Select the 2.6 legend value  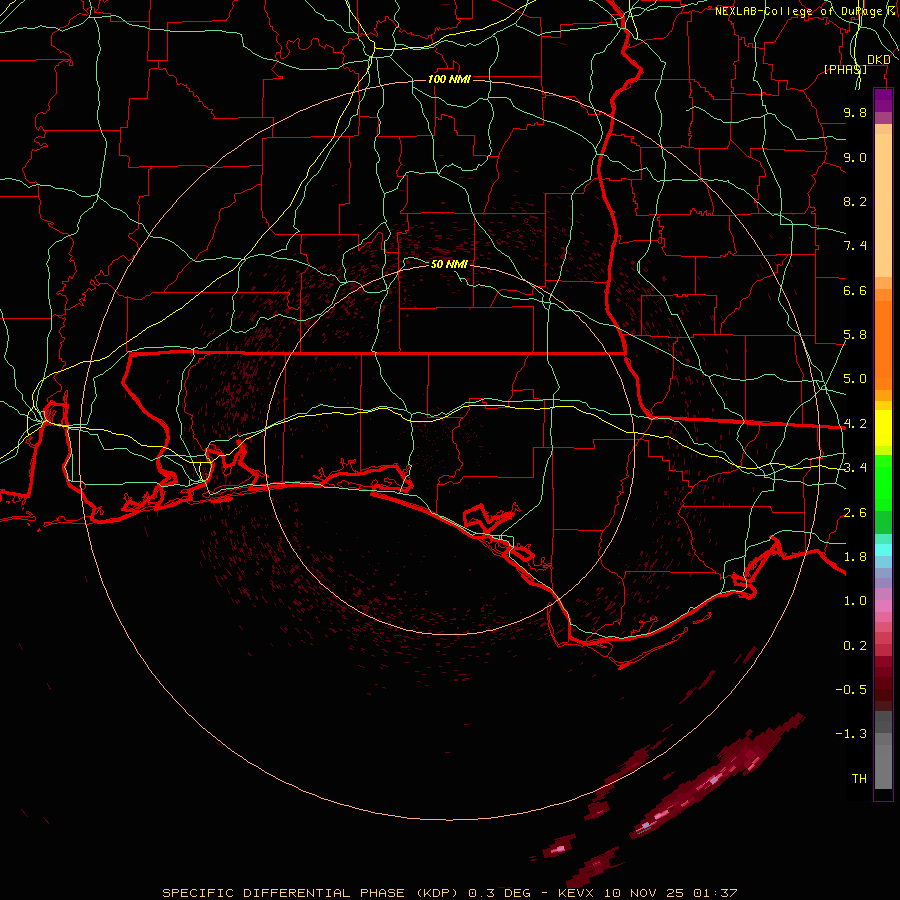click(855, 513)
